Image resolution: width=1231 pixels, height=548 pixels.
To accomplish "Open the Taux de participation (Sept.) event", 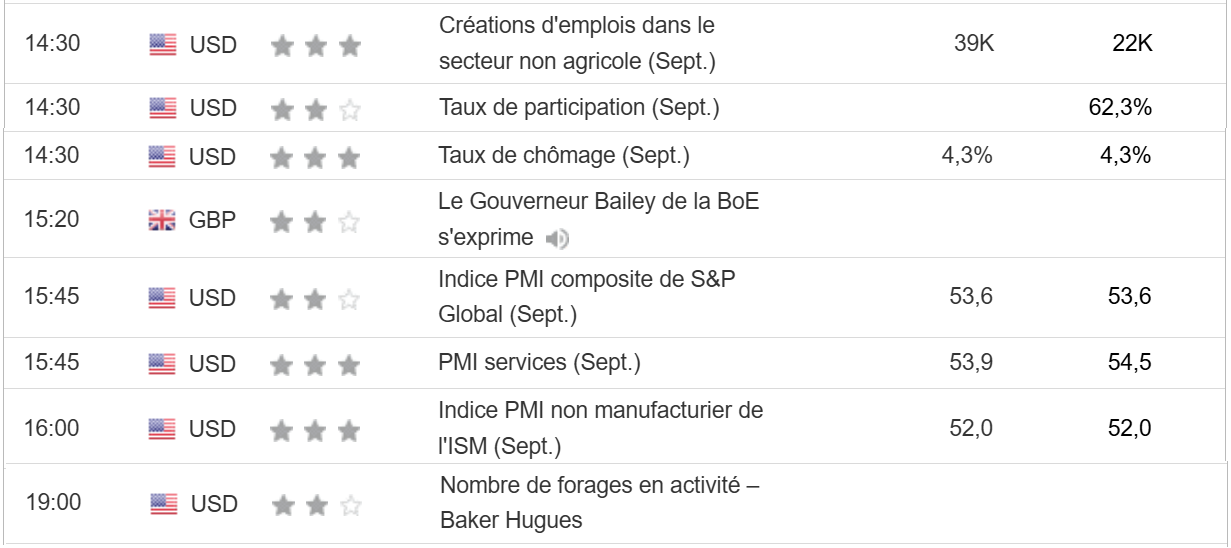I will coord(578,107).
